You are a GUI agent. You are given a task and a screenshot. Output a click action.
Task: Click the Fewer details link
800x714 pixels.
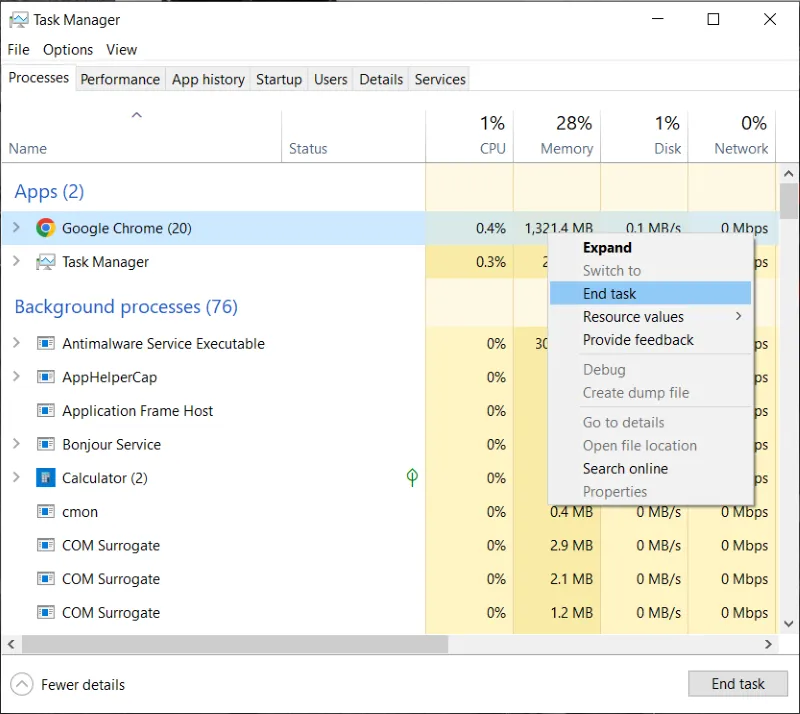[x=82, y=684]
